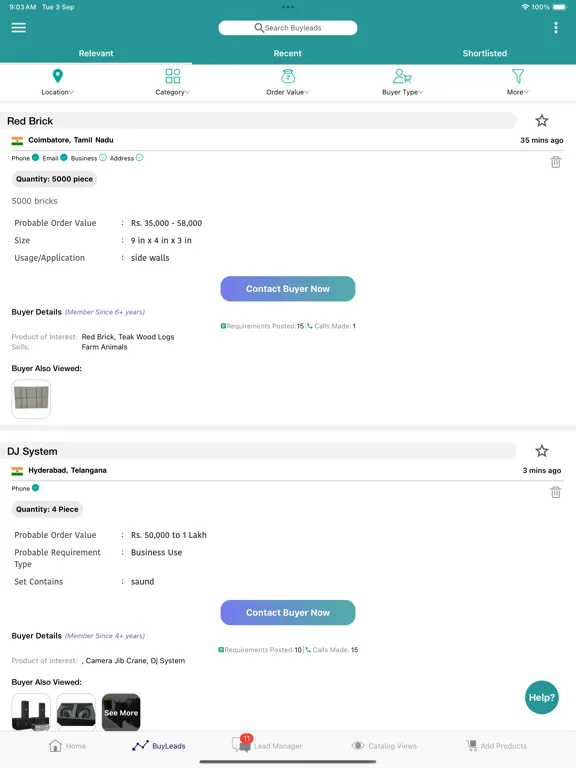Open Catalog Views in bottom bar

(384, 745)
